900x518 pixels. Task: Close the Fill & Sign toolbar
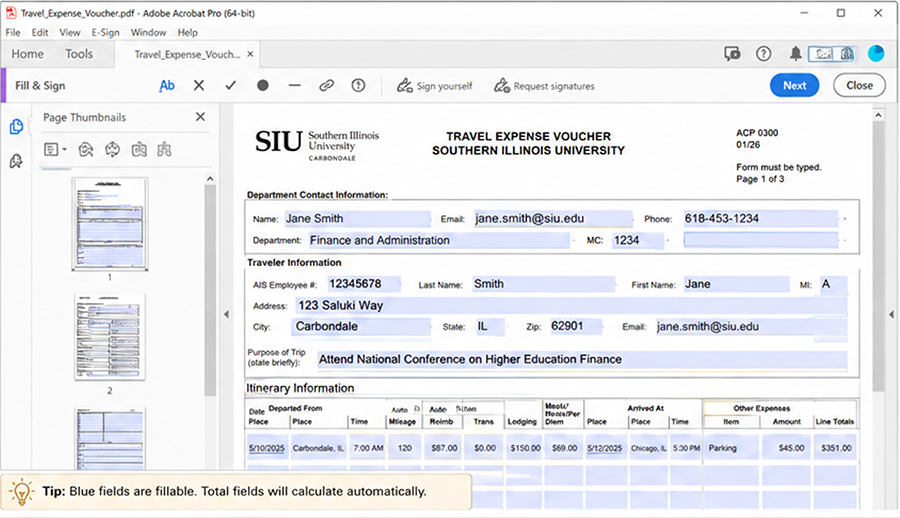(x=859, y=85)
